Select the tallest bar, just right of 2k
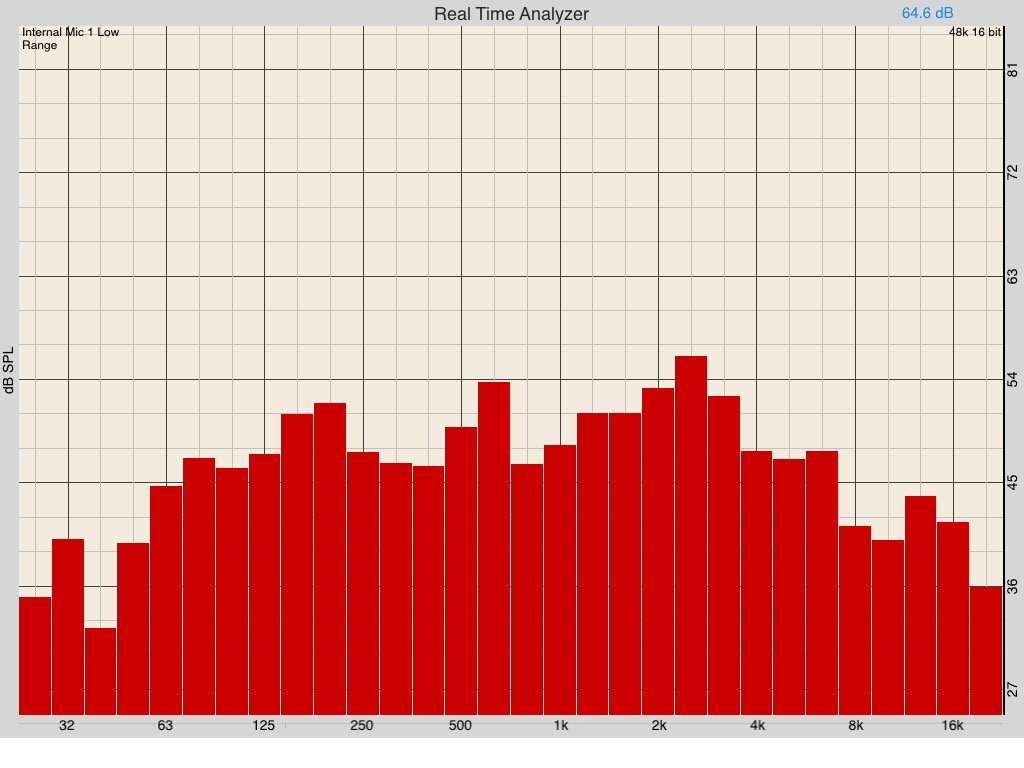Screen dimensions: 1024x768 691,534
